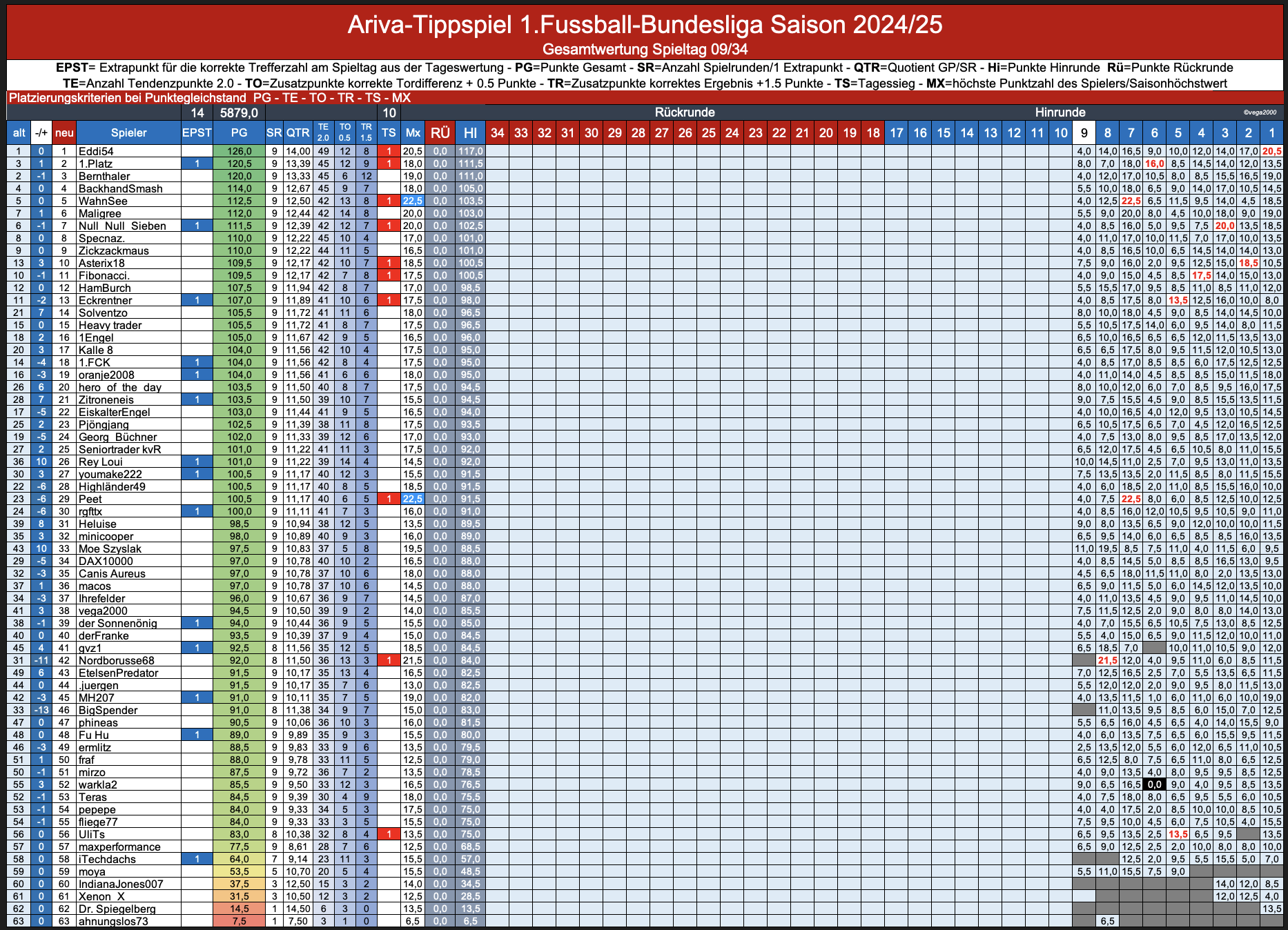Screen dimensions: 1288x930
Task: Select the total points cell 5879,0
Action: tap(239, 112)
